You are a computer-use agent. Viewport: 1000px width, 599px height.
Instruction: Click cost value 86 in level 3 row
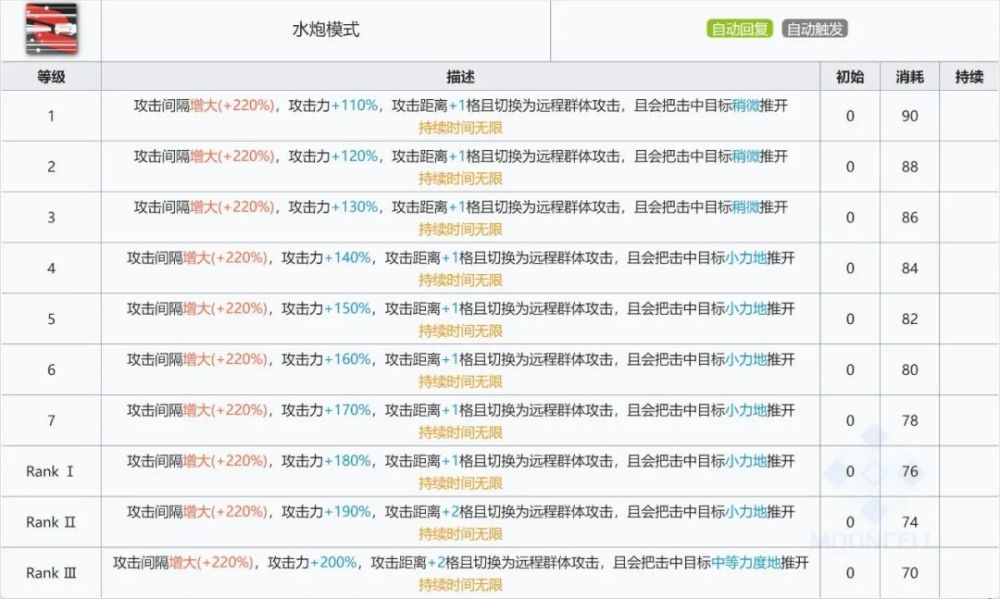(x=909, y=218)
